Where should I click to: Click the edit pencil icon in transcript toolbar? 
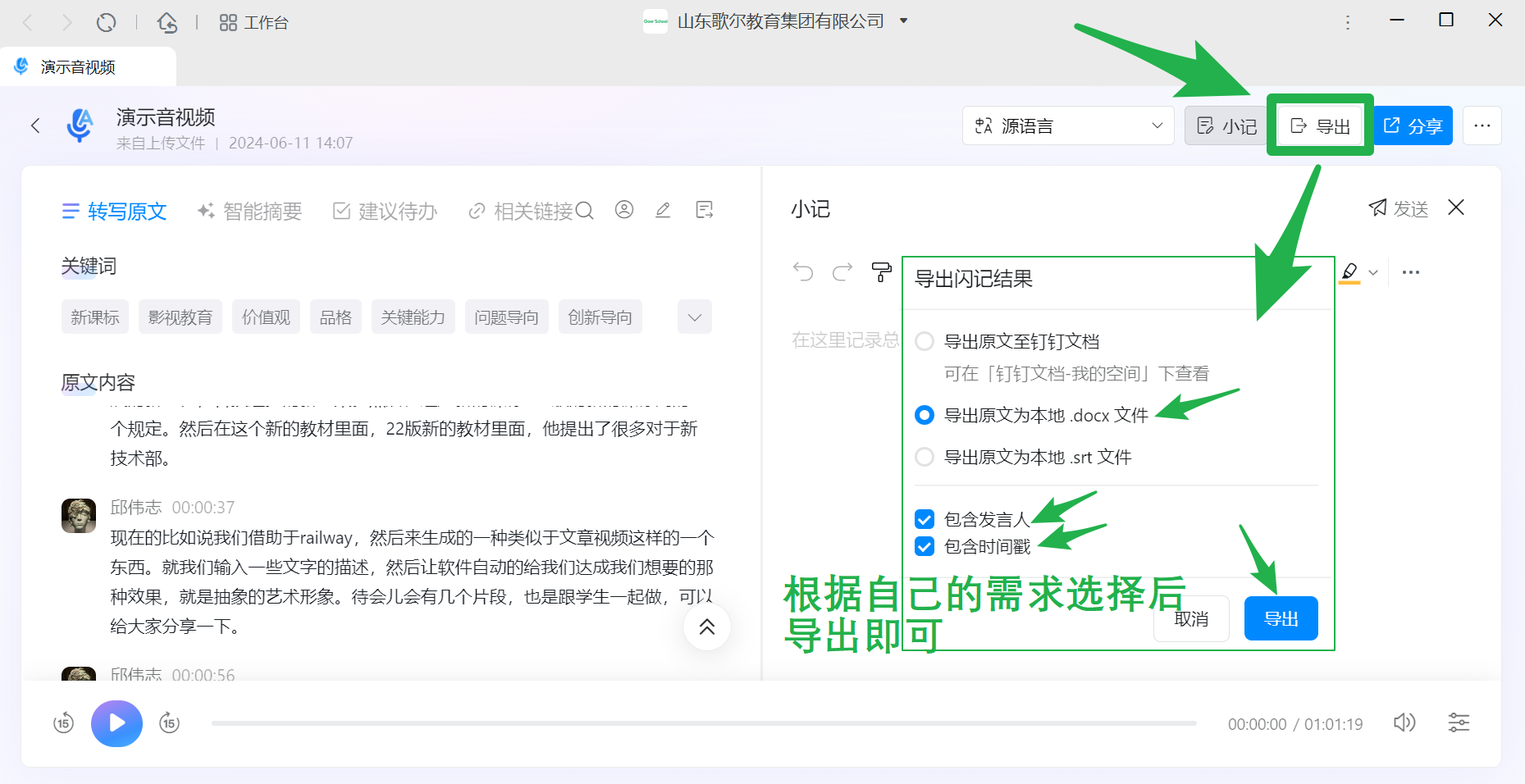663,210
